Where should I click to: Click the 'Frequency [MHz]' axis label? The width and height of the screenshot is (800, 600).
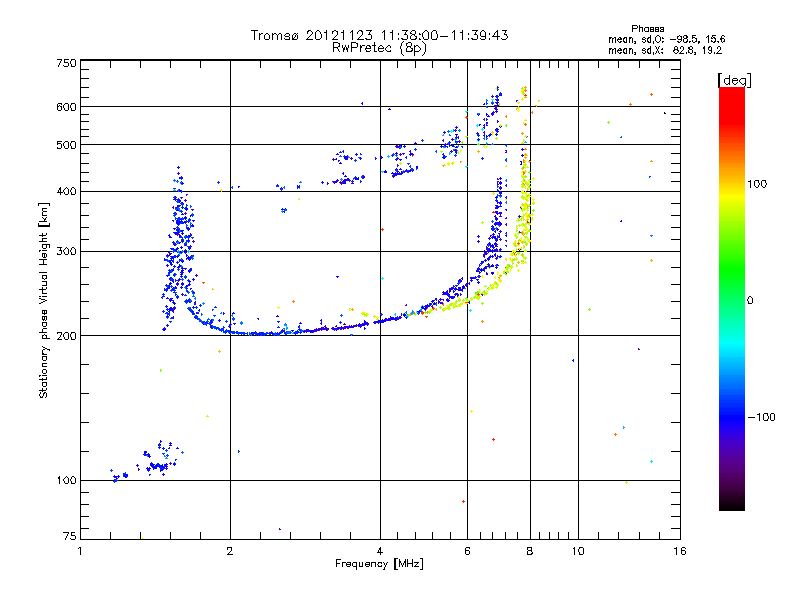tap(379, 564)
